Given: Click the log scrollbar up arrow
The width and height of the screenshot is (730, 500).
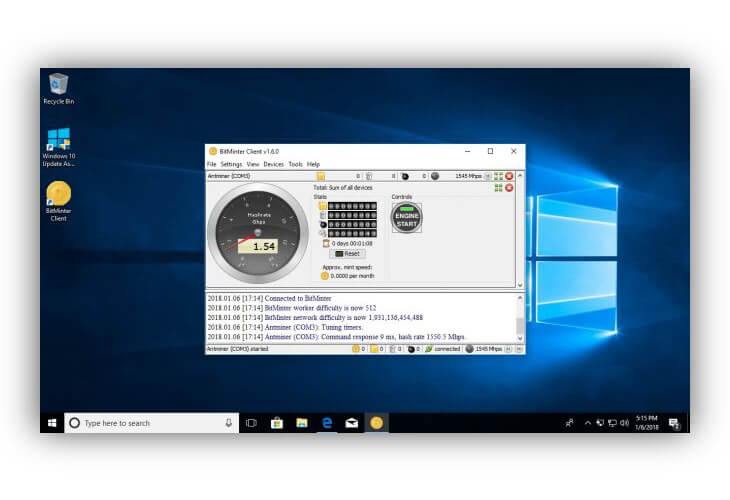Looking at the screenshot, I should pyautogui.click(x=520, y=297).
